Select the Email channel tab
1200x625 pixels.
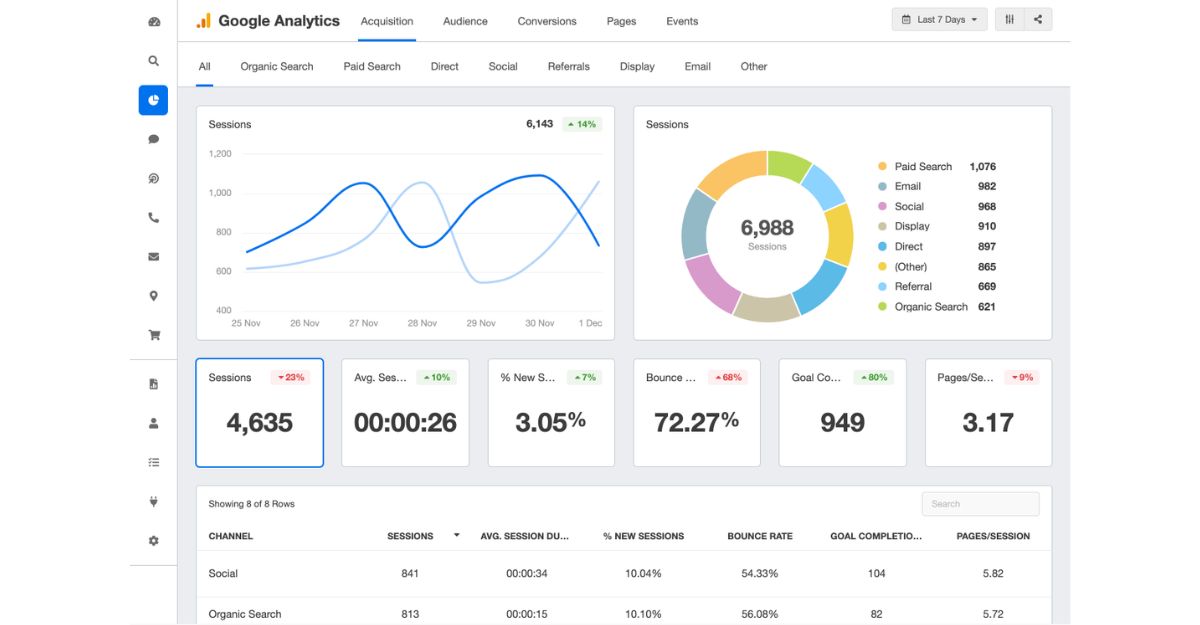(x=698, y=66)
